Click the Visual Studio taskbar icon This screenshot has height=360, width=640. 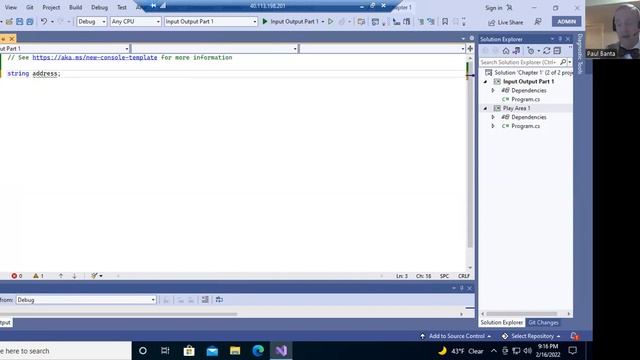[281, 351]
